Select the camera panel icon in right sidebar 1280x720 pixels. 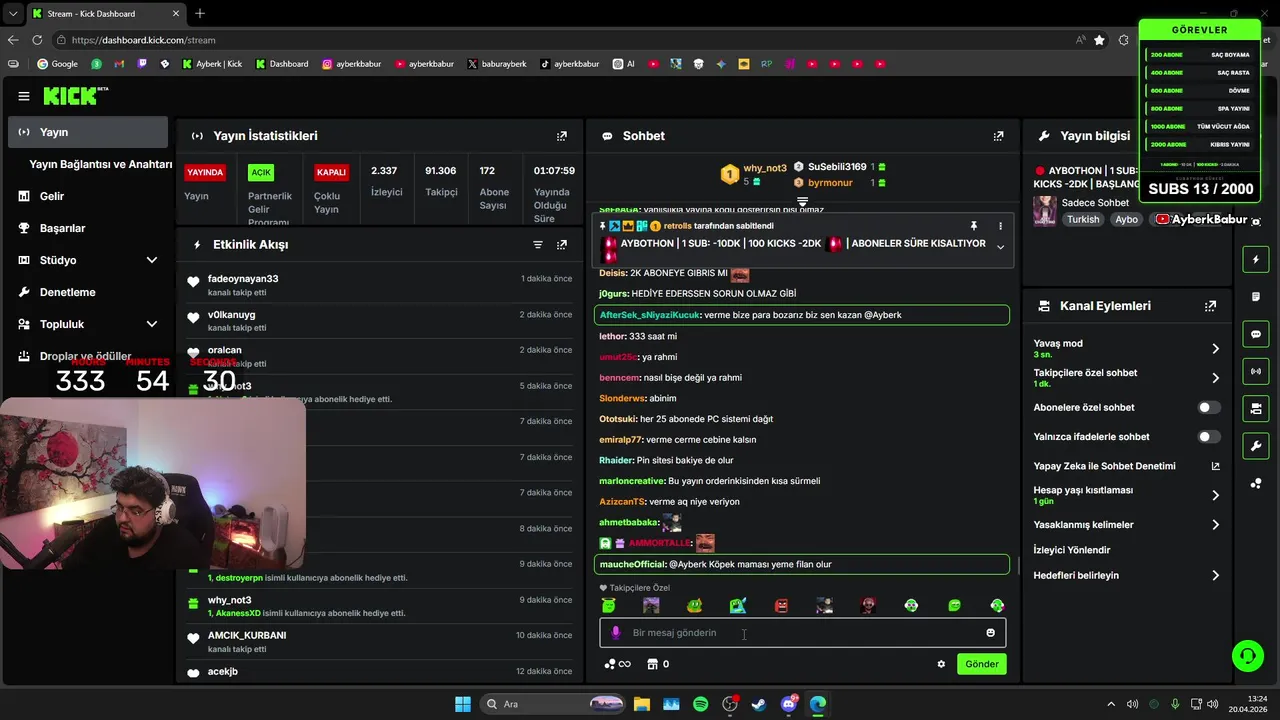click(x=1256, y=408)
